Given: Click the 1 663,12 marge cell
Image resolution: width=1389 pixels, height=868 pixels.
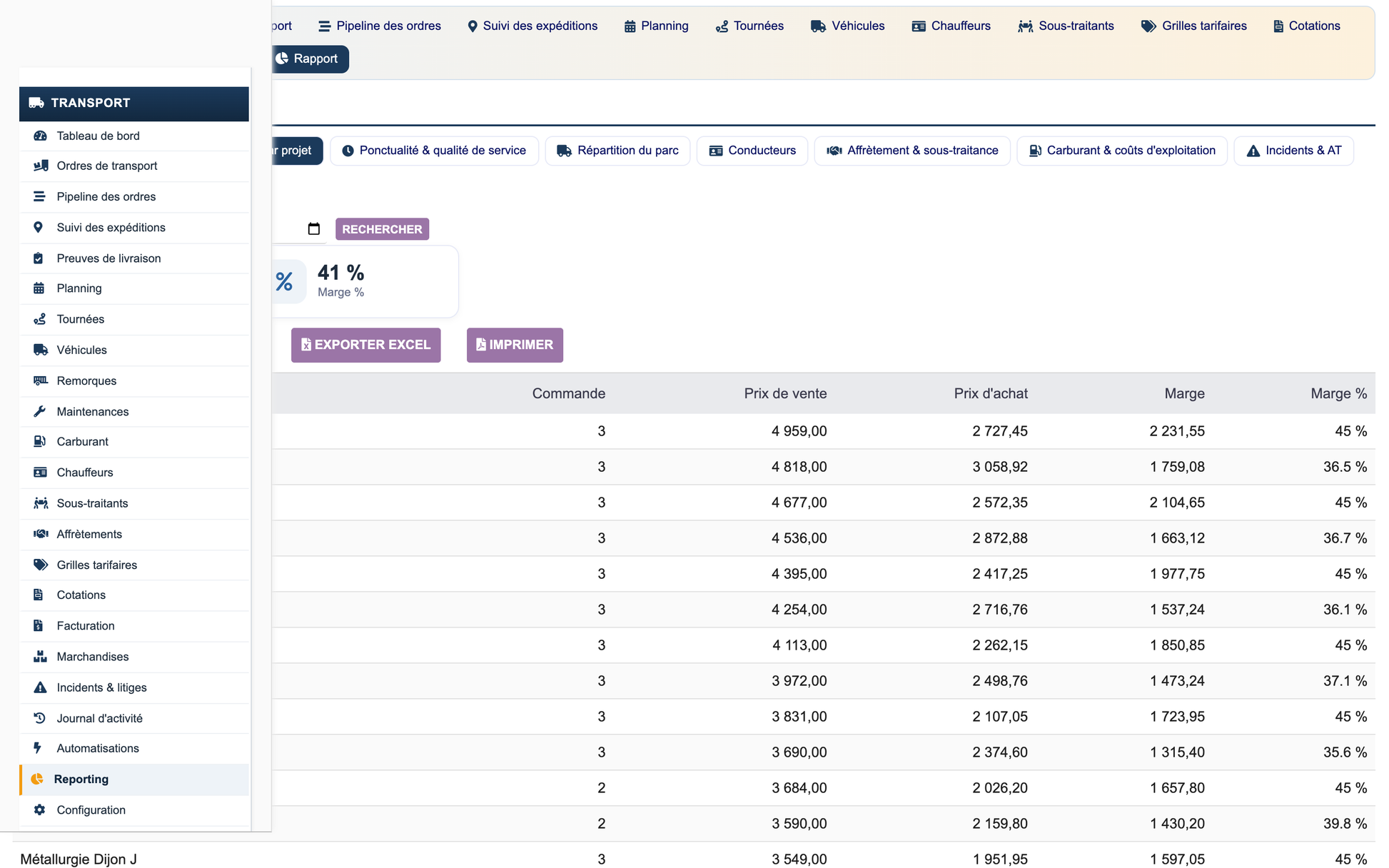Looking at the screenshot, I should [x=1177, y=538].
